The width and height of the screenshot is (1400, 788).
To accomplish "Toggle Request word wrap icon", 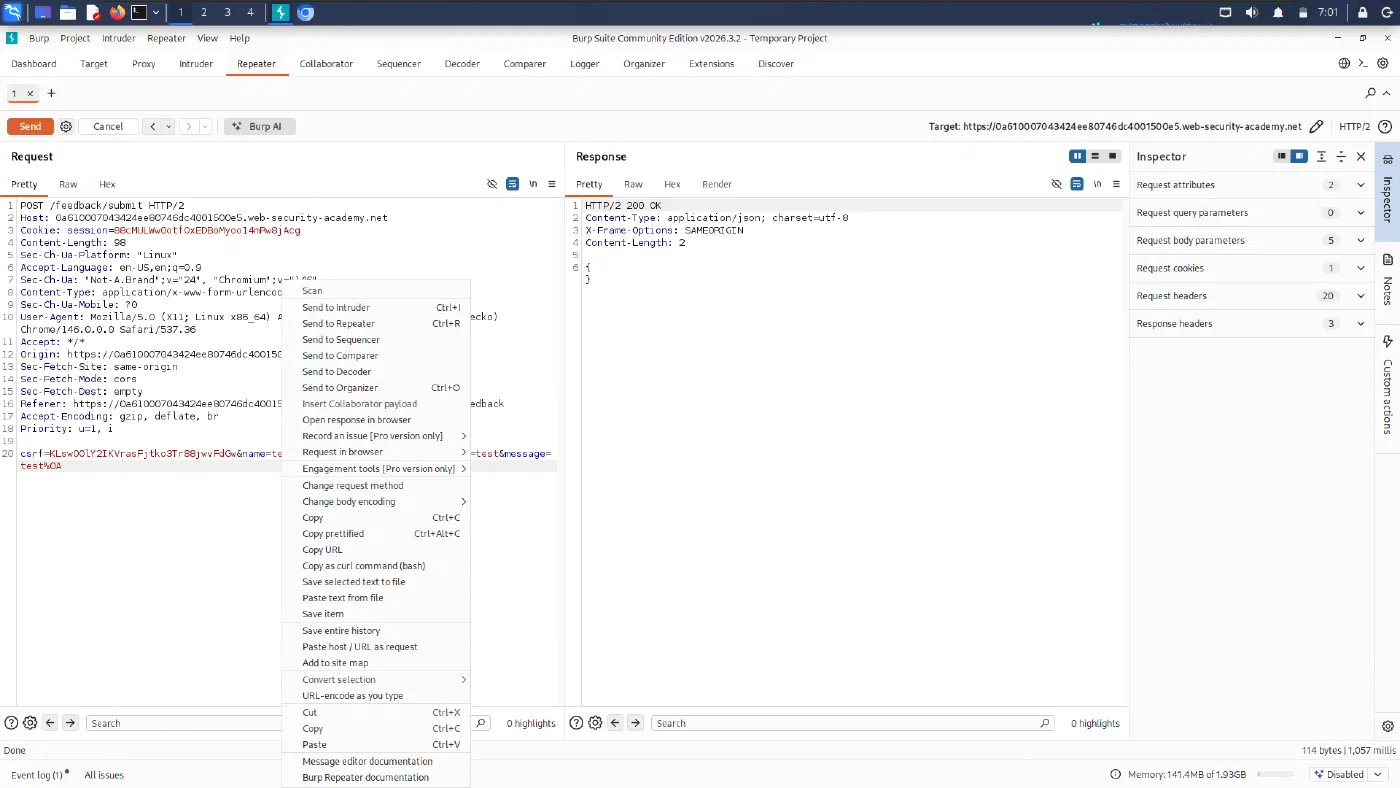I will tap(512, 184).
